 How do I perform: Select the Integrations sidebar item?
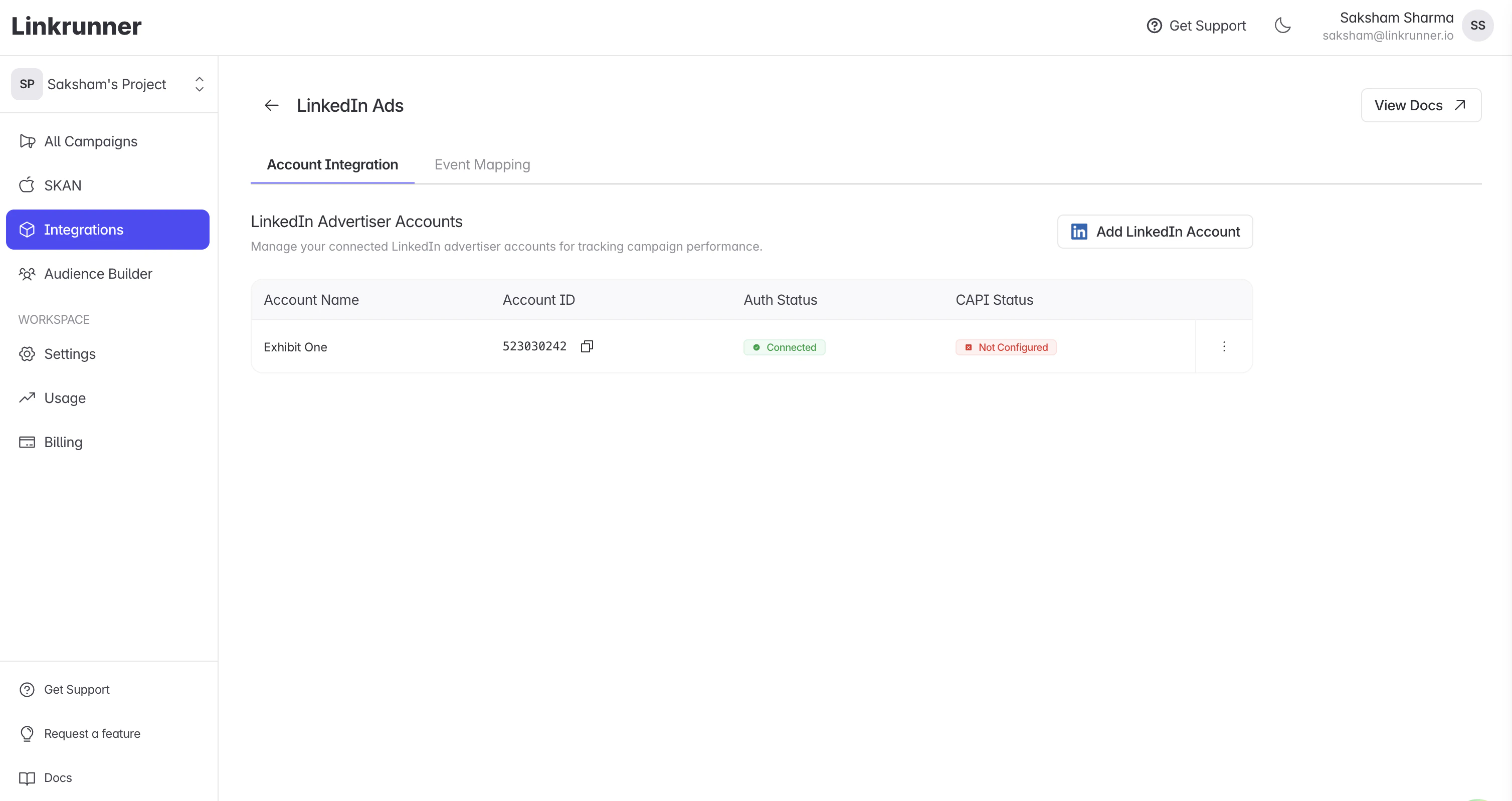click(x=83, y=230)
